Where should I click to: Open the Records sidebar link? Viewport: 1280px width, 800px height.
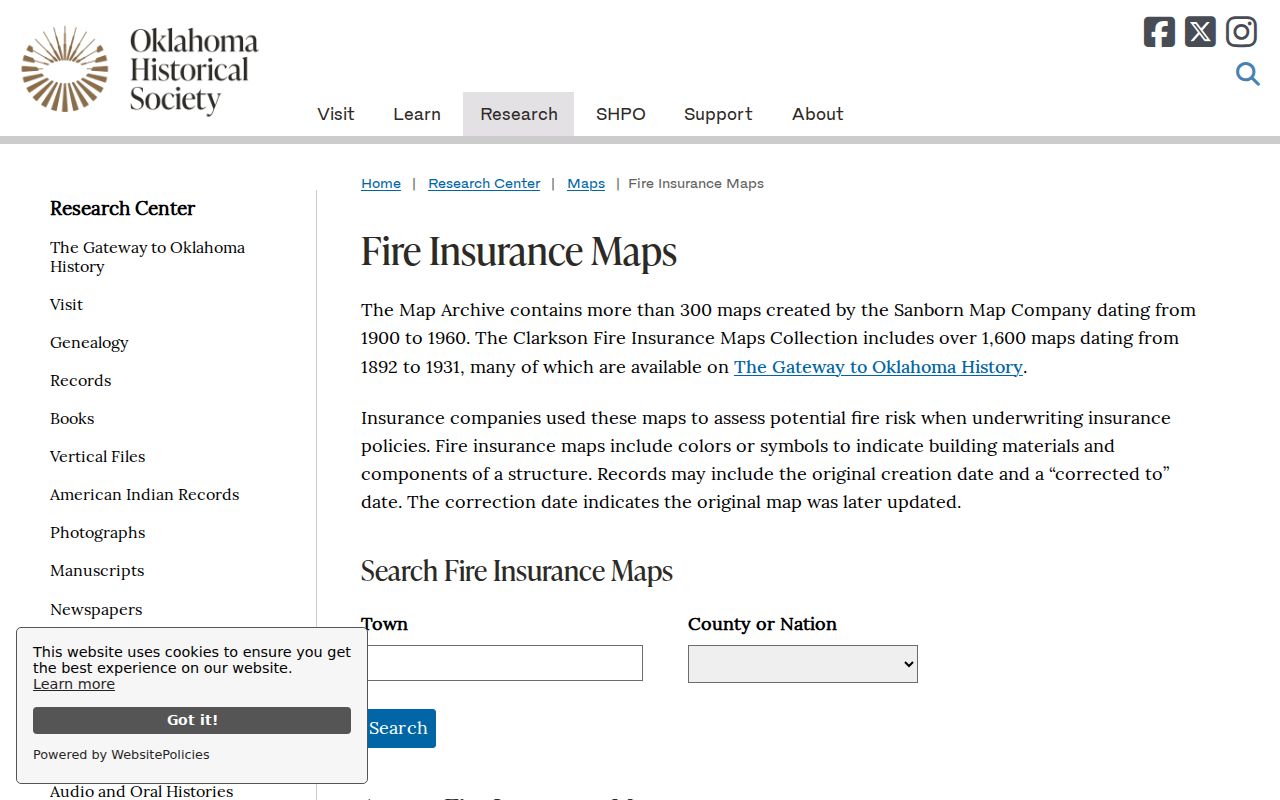(80, 381)
